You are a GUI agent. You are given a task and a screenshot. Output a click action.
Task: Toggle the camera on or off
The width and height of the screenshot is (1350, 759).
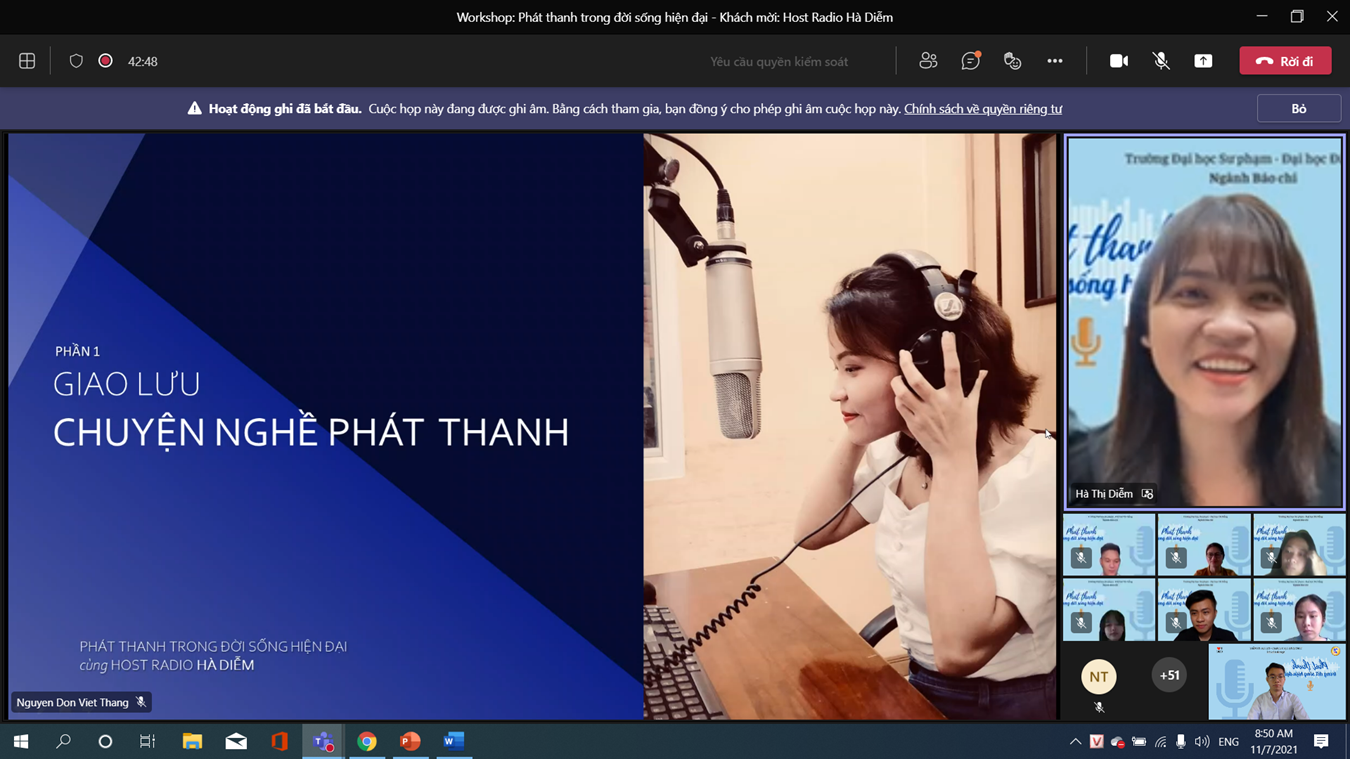point(1119,61)
